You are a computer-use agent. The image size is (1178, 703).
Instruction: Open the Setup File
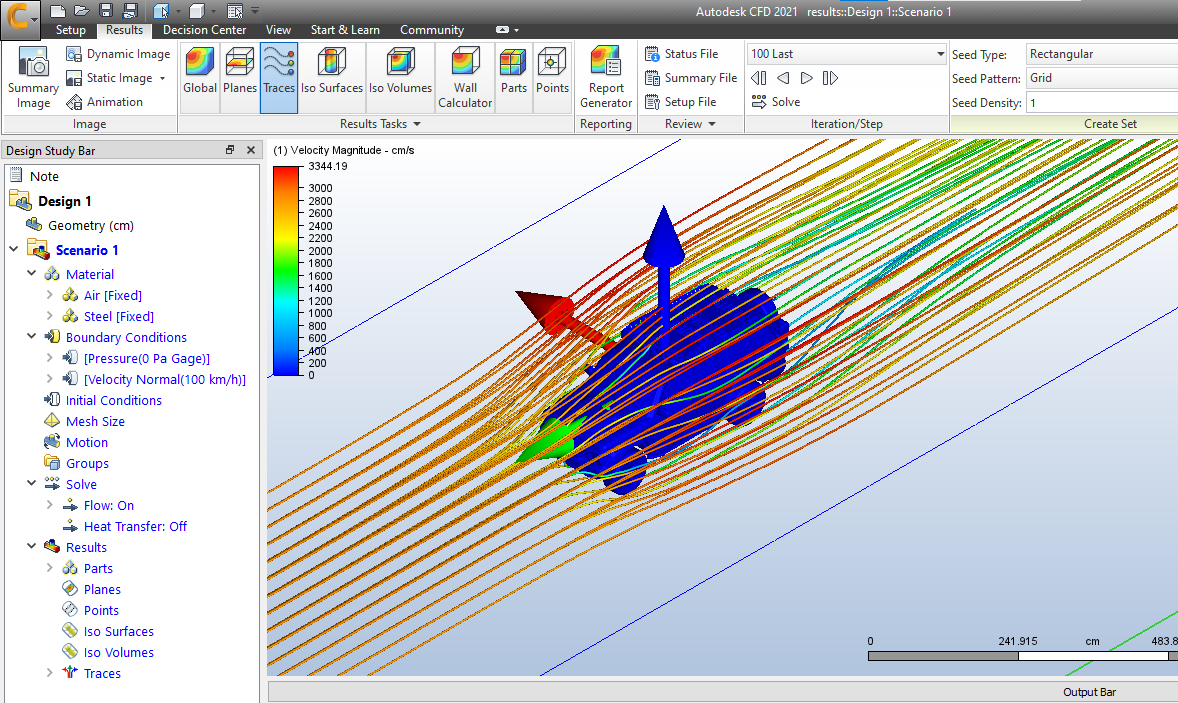[x=681, y=102]
